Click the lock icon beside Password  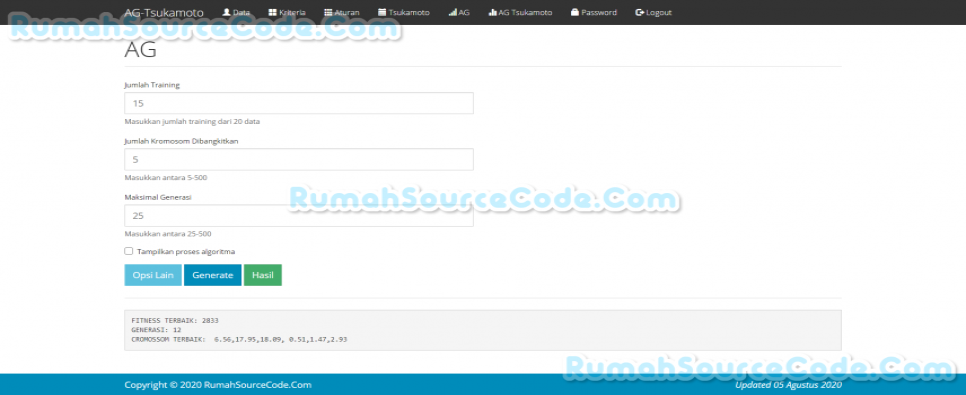575,12
